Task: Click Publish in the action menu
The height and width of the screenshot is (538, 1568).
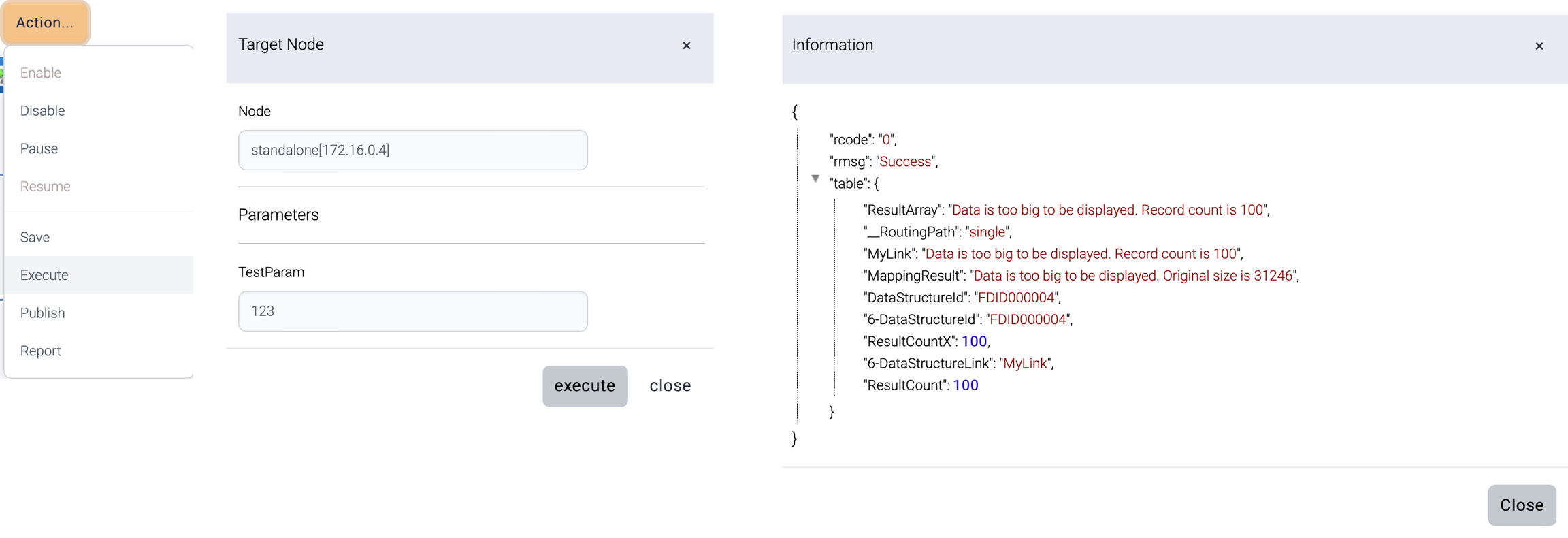Action: point(42,313)
